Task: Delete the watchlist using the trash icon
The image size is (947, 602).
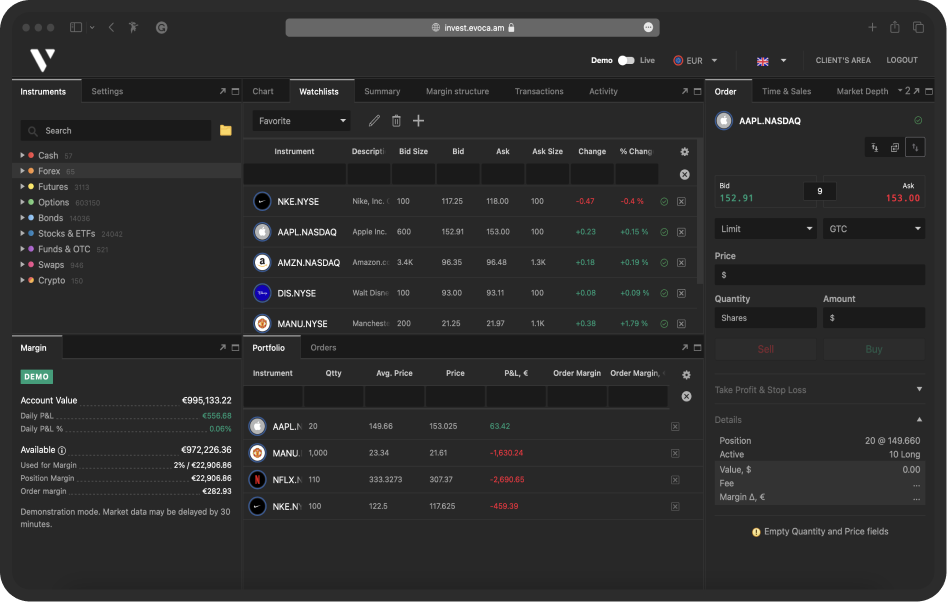Action: 396,121
